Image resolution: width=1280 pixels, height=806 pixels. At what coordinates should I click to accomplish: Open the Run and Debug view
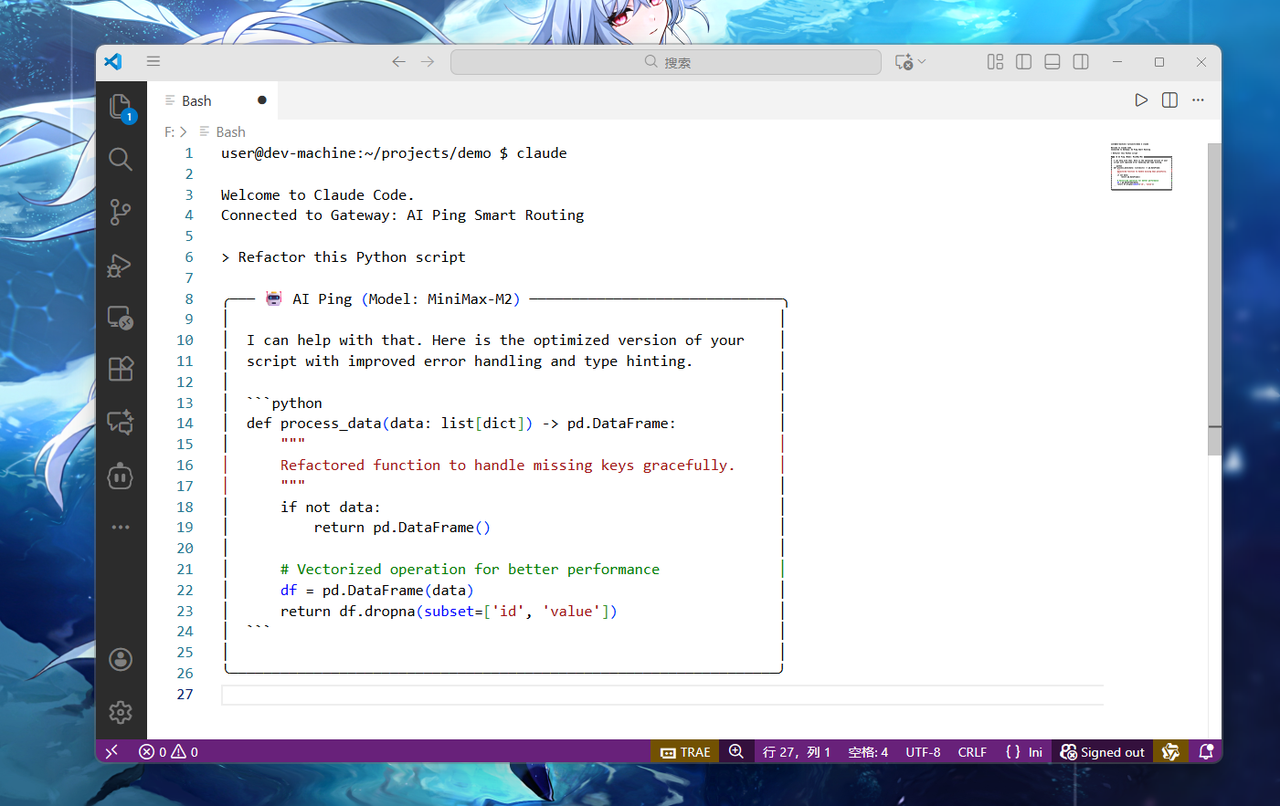click(x=120, y=265)
